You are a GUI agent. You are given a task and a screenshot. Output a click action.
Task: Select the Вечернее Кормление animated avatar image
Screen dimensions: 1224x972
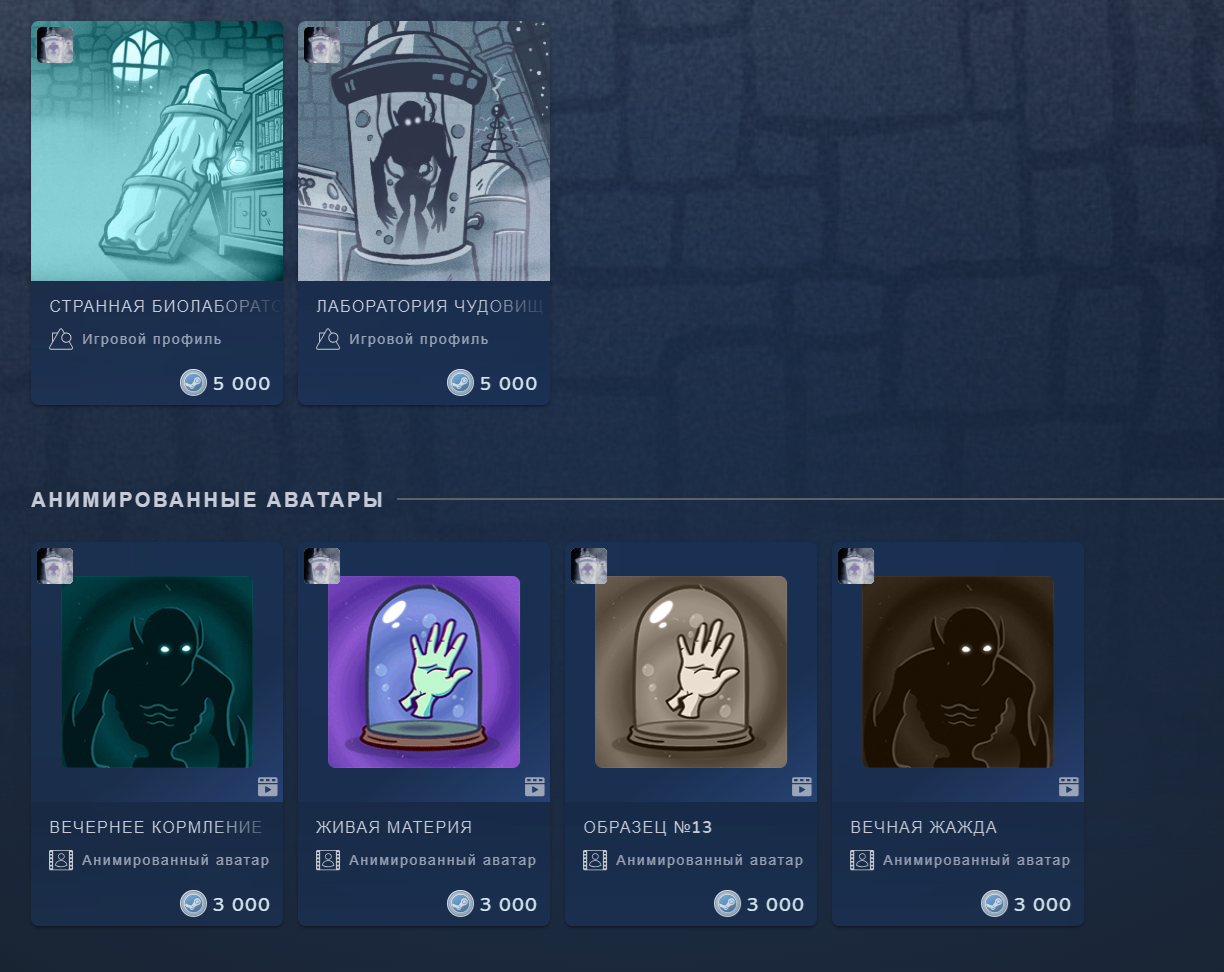(157, 672)
